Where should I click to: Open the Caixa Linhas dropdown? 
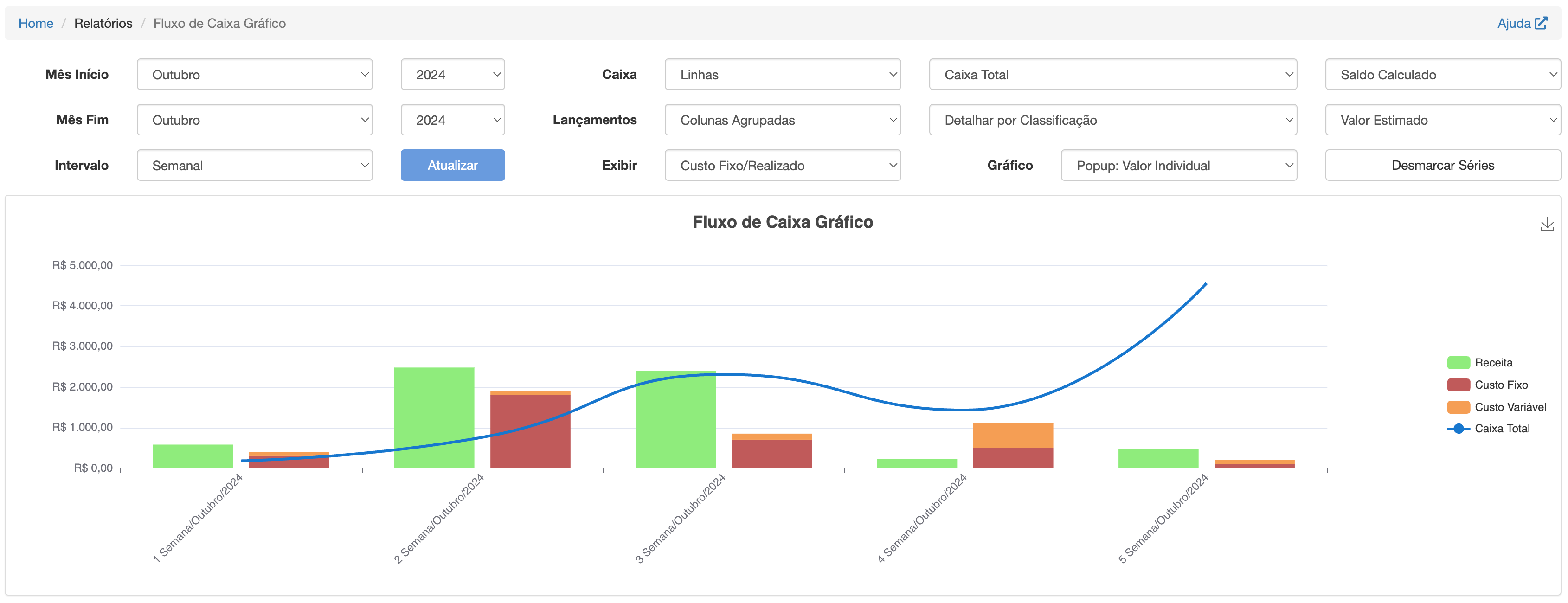782,74
